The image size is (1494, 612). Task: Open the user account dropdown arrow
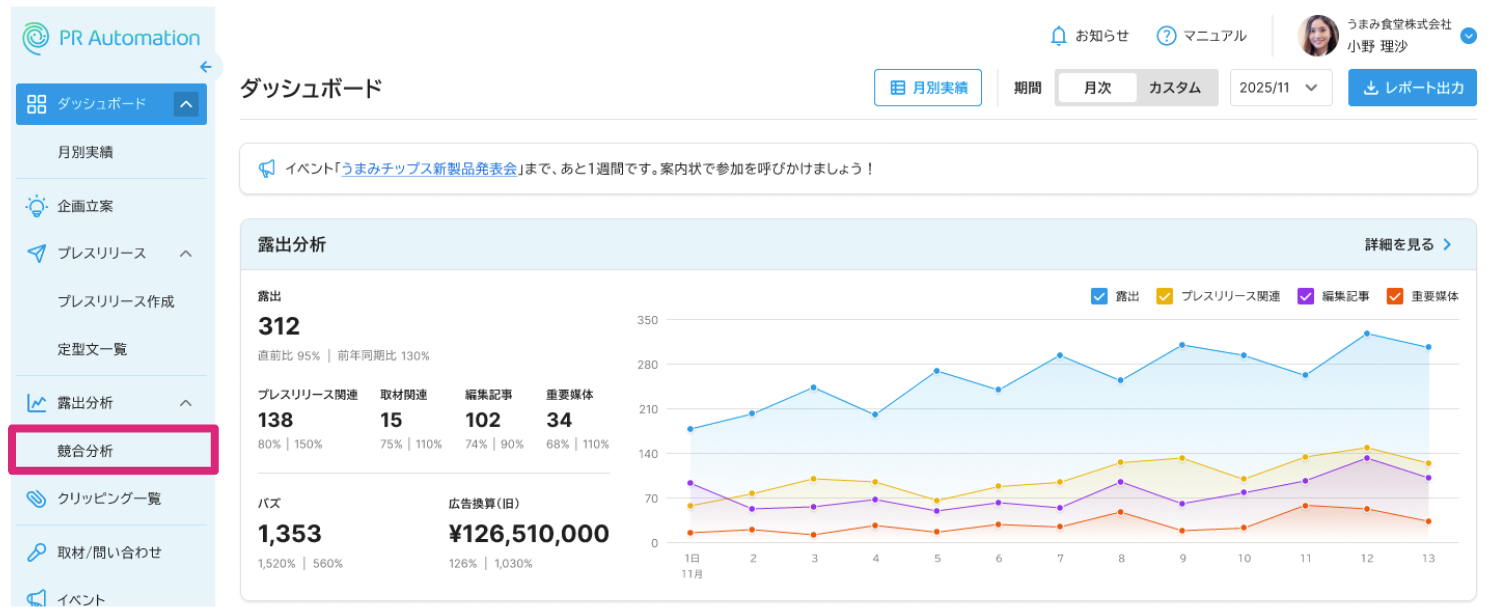pos(1468,36)
